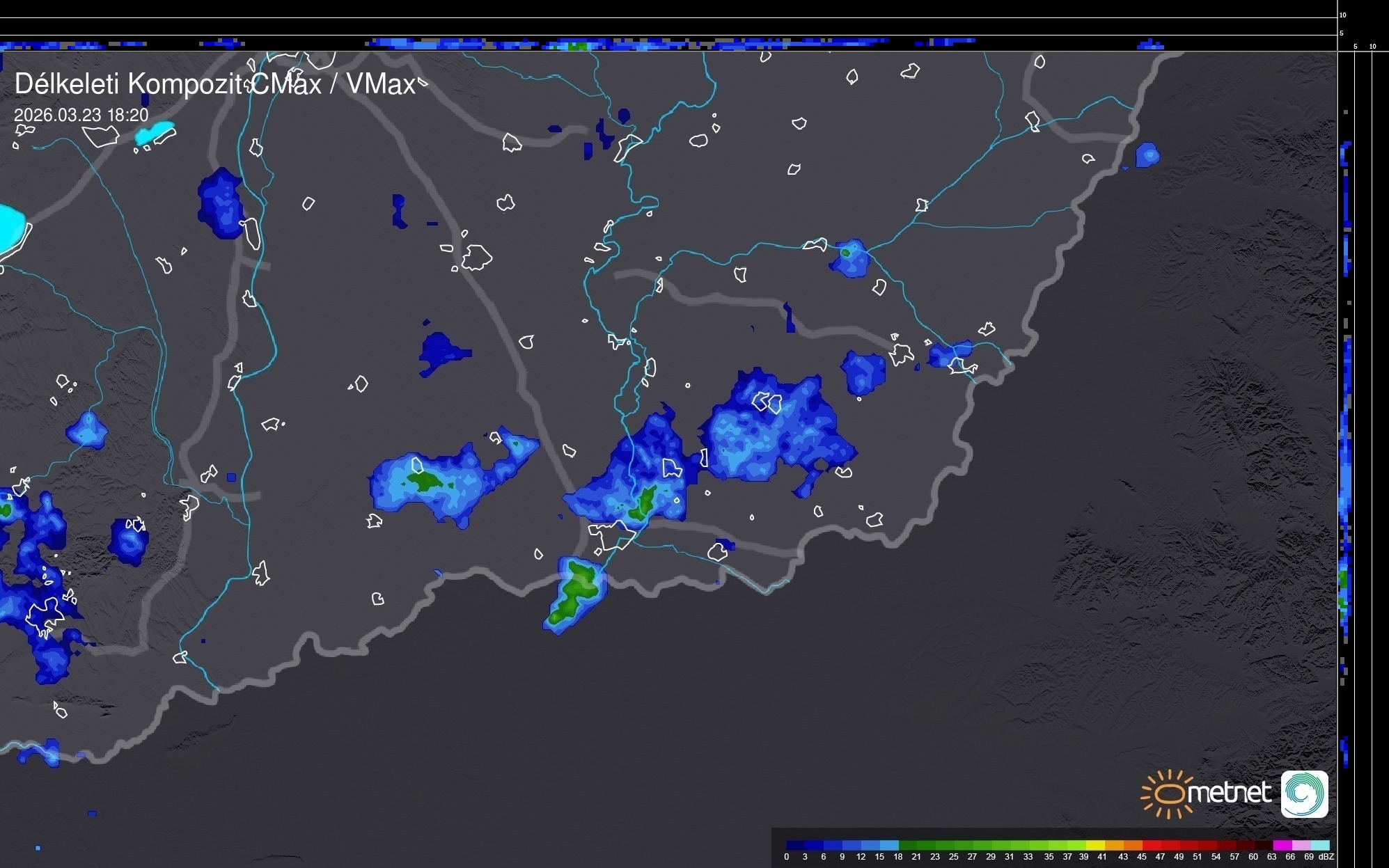This screenshot has width=1389, height=868.
Task: Click the teal swirl logo icon
Action: (1304, 794)
